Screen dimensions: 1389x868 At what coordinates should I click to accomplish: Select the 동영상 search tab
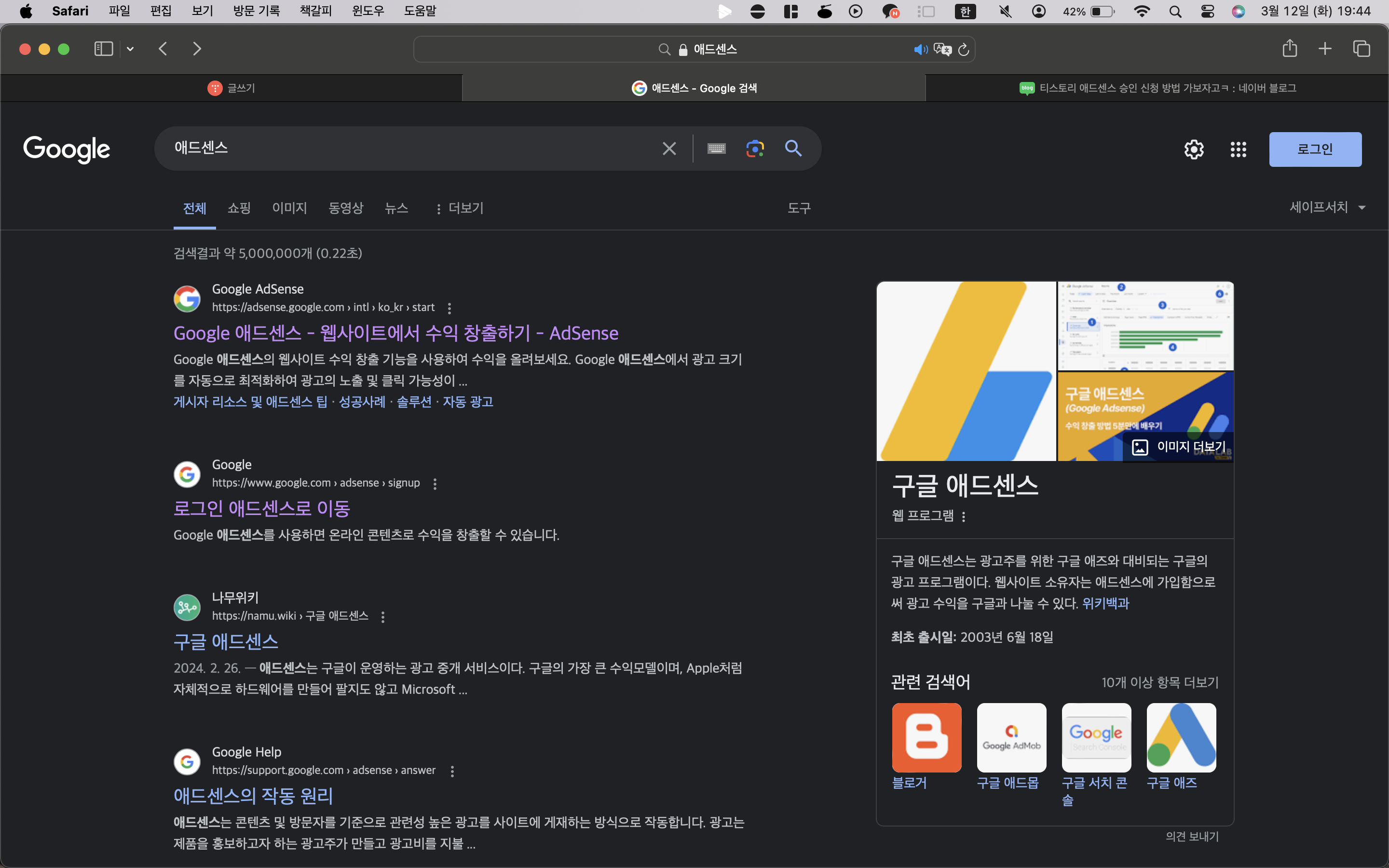pos(345,208)
